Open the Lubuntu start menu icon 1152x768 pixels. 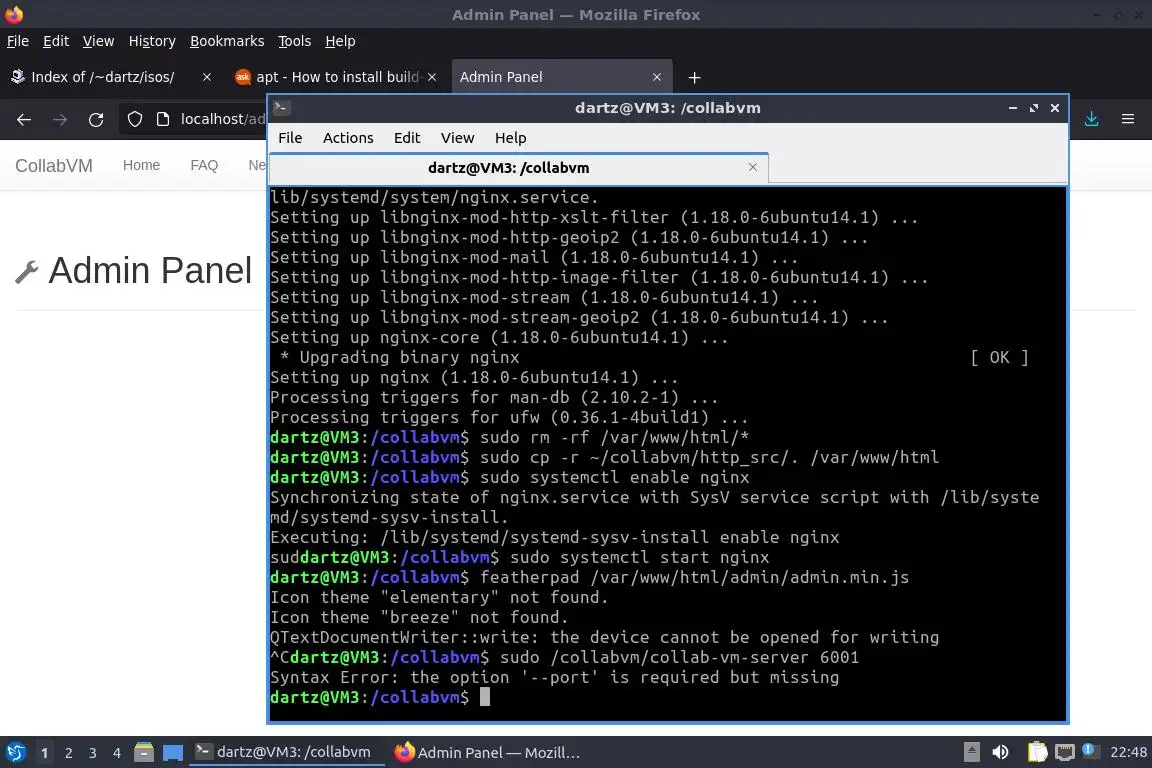point(15,753)
